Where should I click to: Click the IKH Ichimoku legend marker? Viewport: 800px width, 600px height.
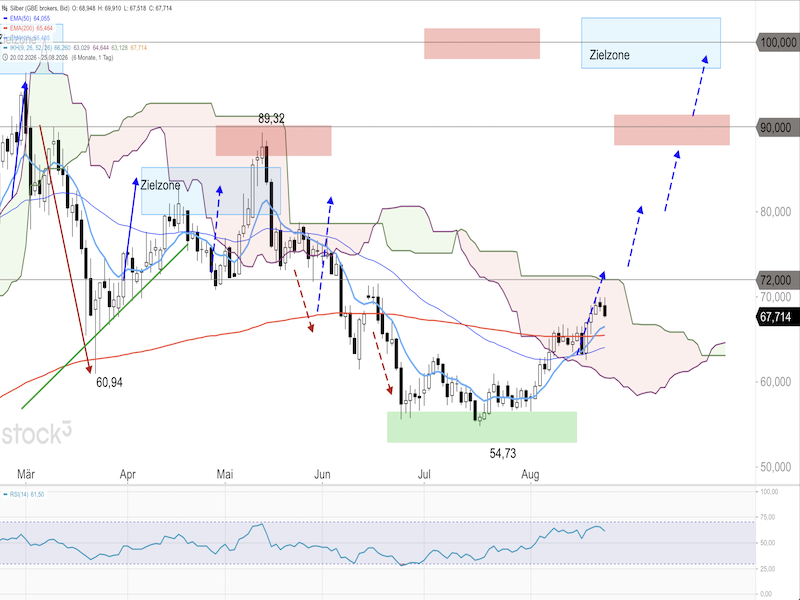click(5, 48)
